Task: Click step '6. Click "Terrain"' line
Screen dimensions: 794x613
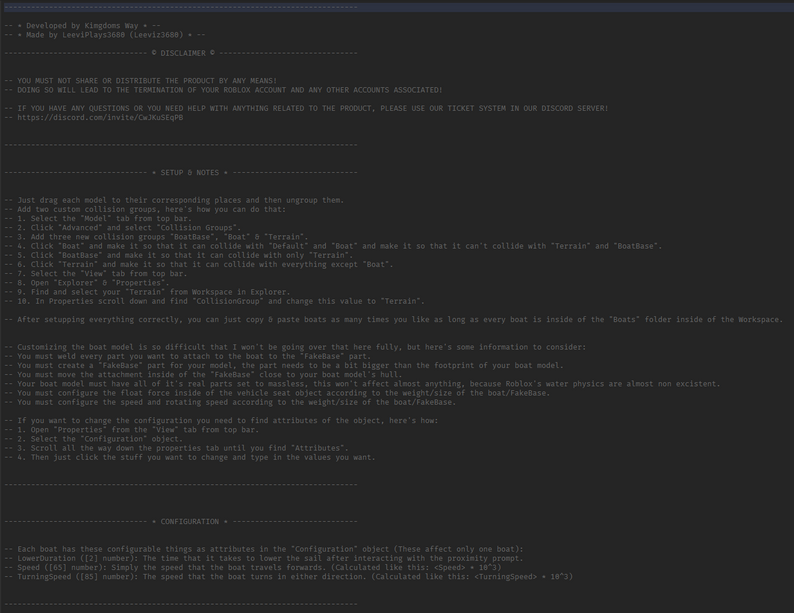Action: coord(199,264)
